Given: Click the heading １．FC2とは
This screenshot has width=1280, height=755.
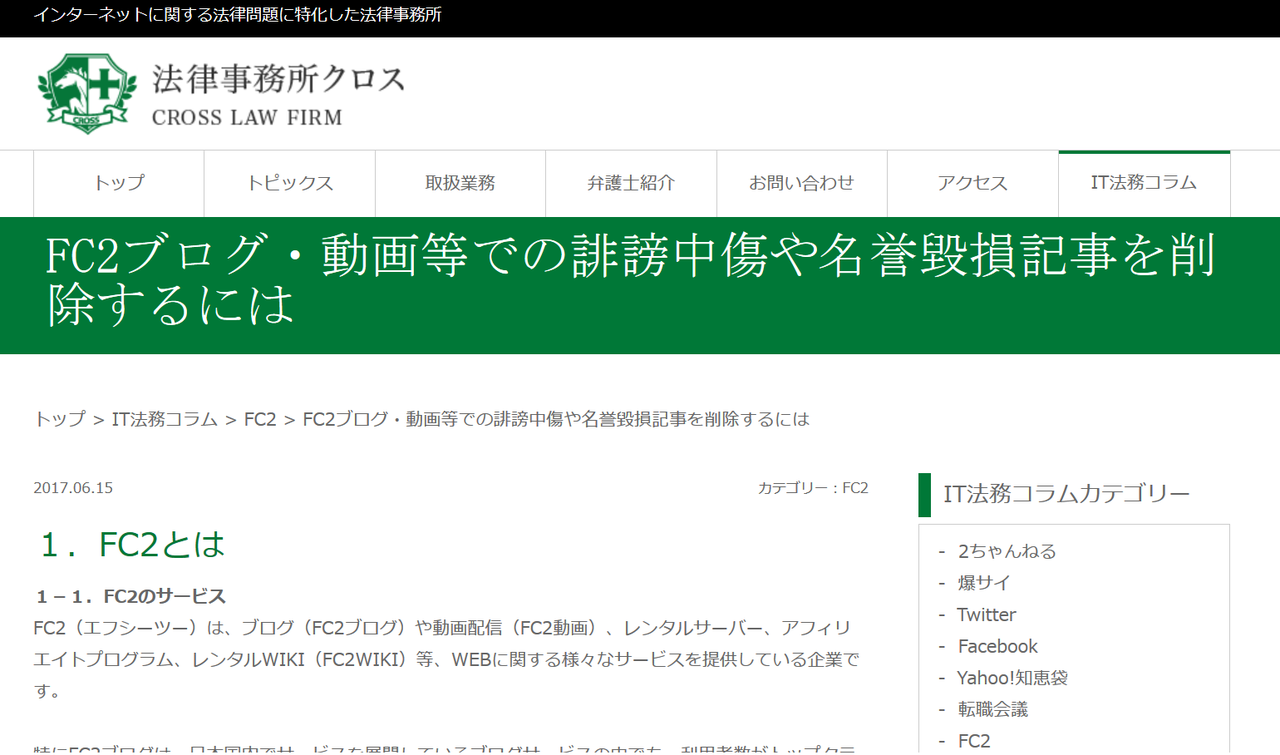Looking at the screenshot, I should (132, 544).
